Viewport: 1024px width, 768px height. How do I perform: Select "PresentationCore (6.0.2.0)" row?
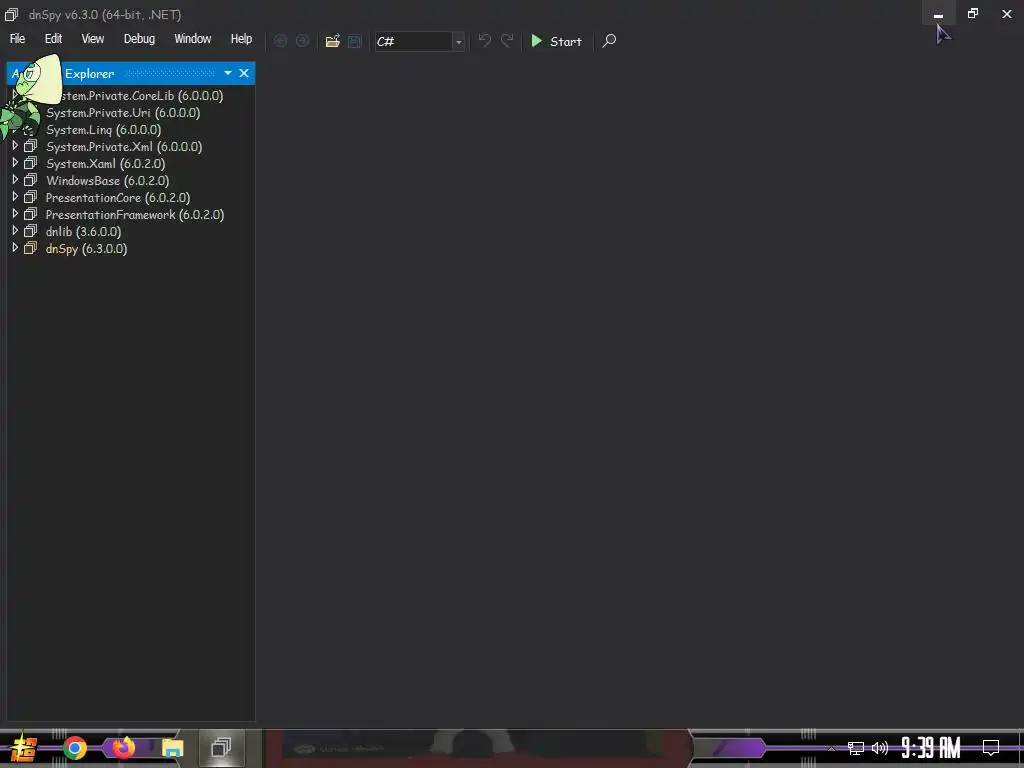coord(118,198)
